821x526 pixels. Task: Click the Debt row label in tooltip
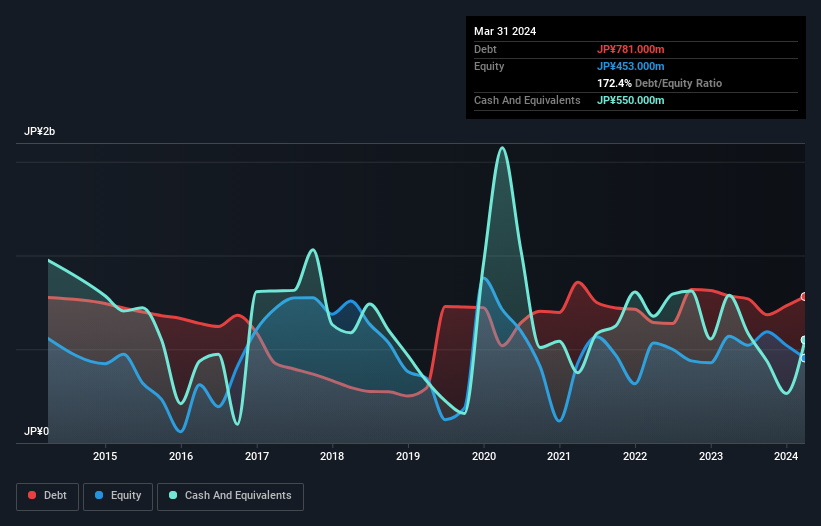pos(485,49)
